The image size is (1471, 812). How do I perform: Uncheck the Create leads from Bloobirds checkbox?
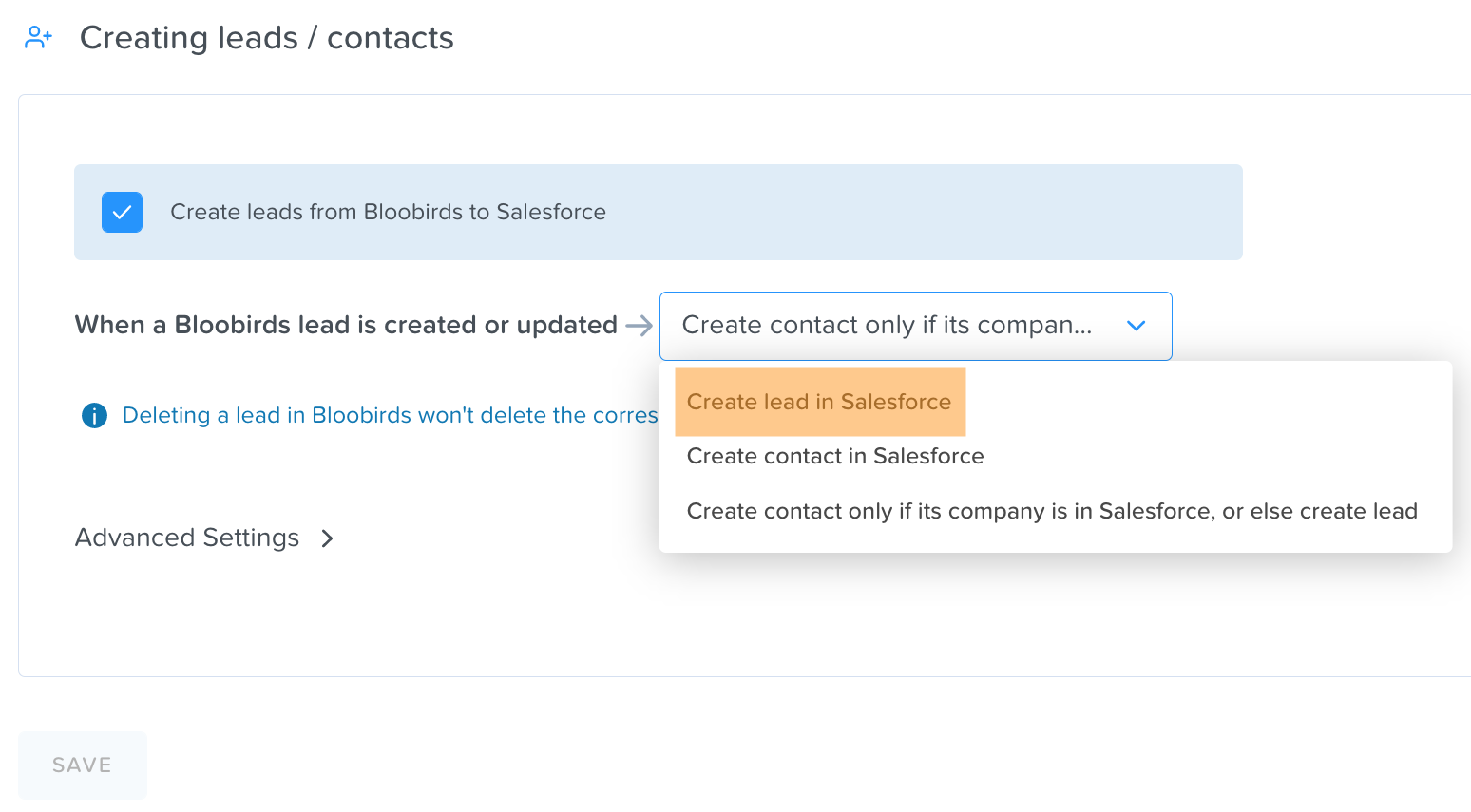(x=123, y=213)
